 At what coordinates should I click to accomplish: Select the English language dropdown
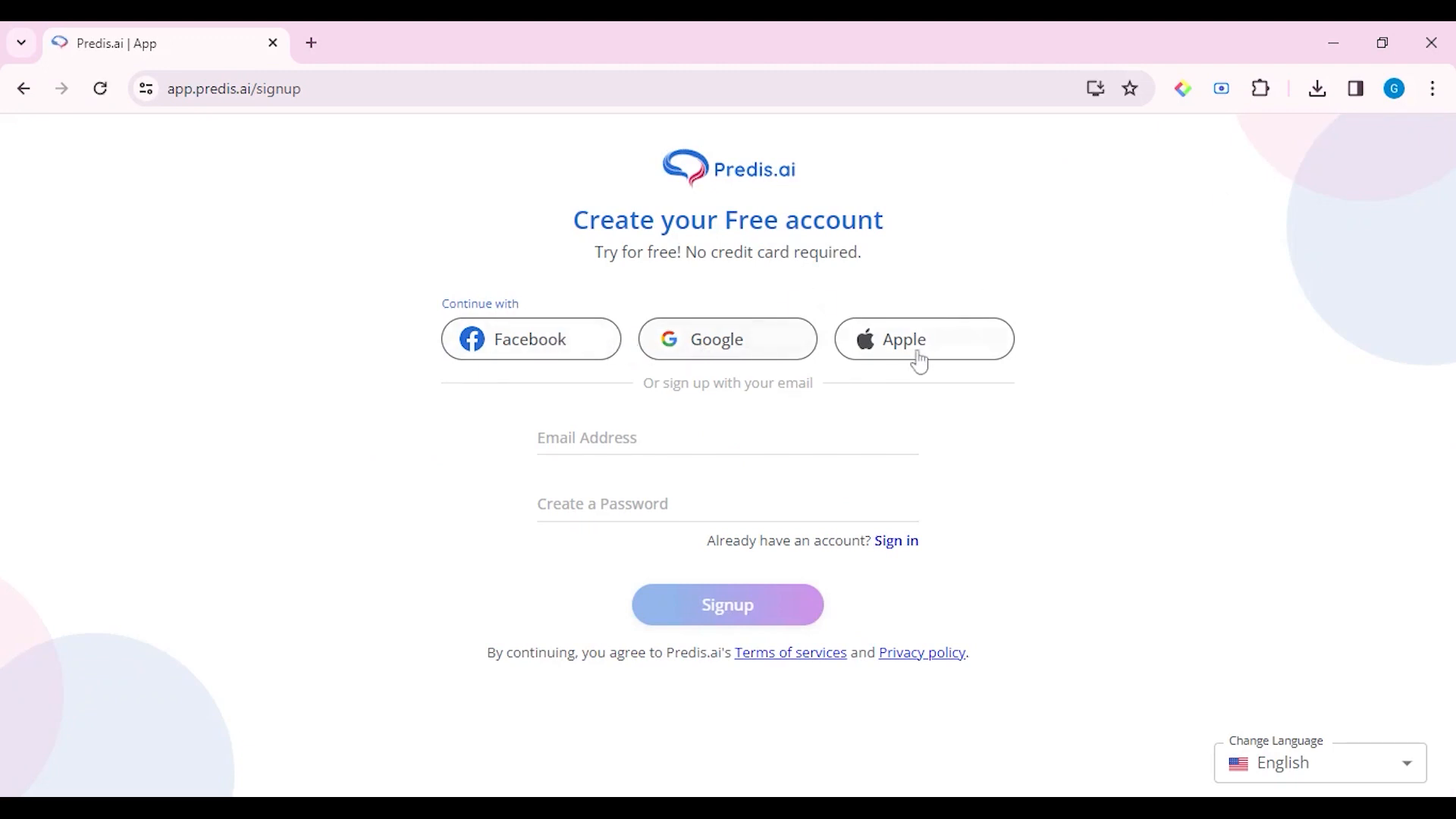pos(1320,763)
